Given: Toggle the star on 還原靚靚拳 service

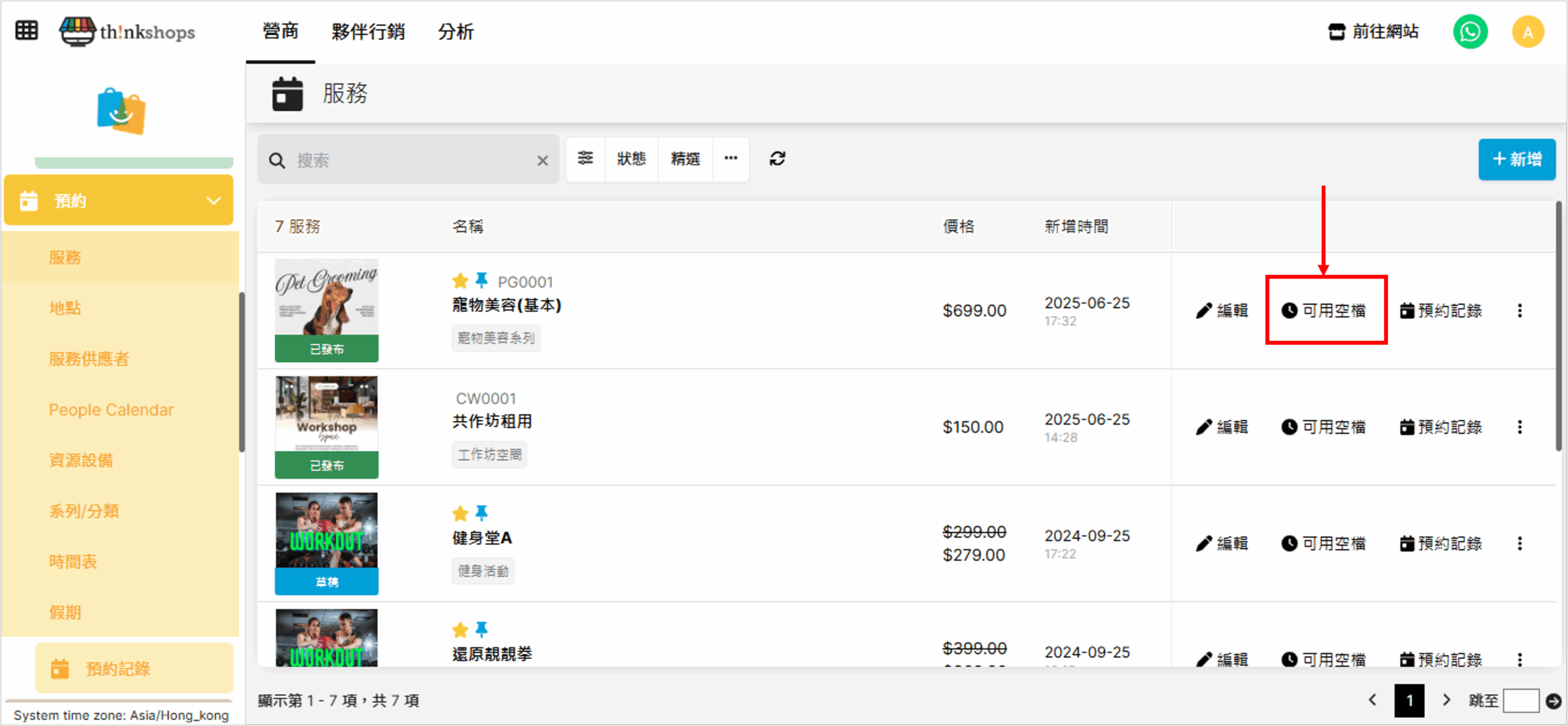Looking at the screenshot, I should coord(460,629).
